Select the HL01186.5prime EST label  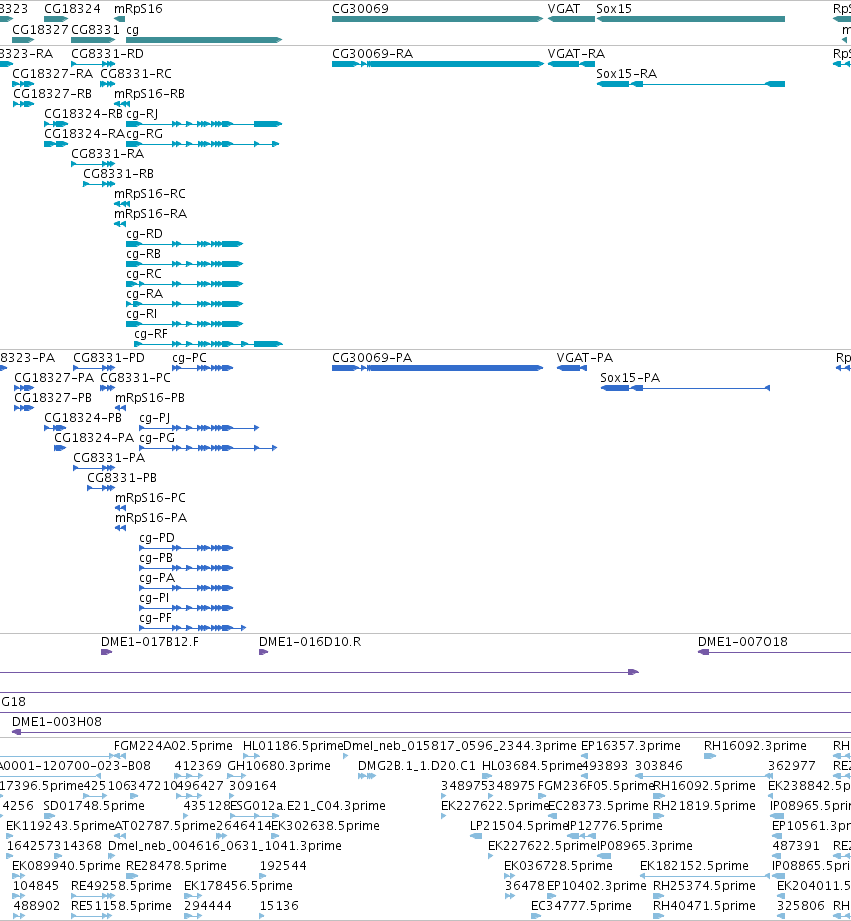coord(292,745)
